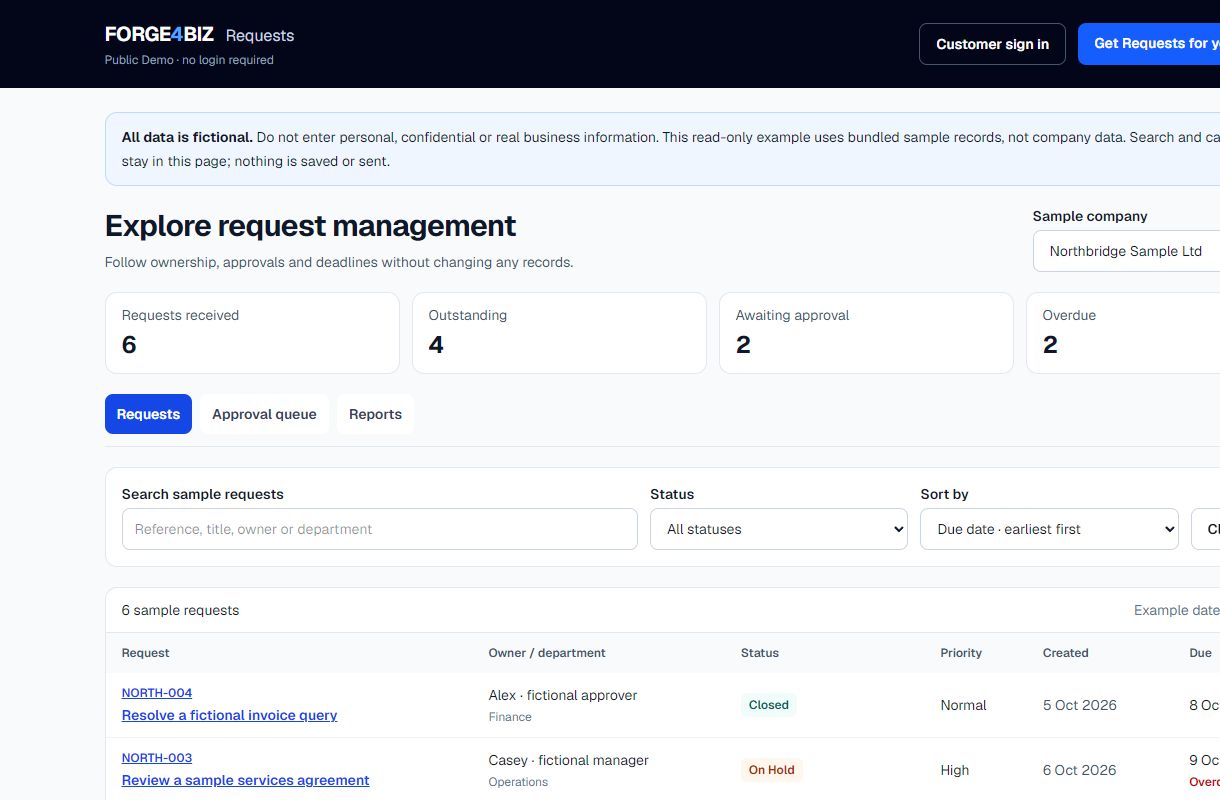
Task: Click the On Hold status badge
Action: [772, 770]
